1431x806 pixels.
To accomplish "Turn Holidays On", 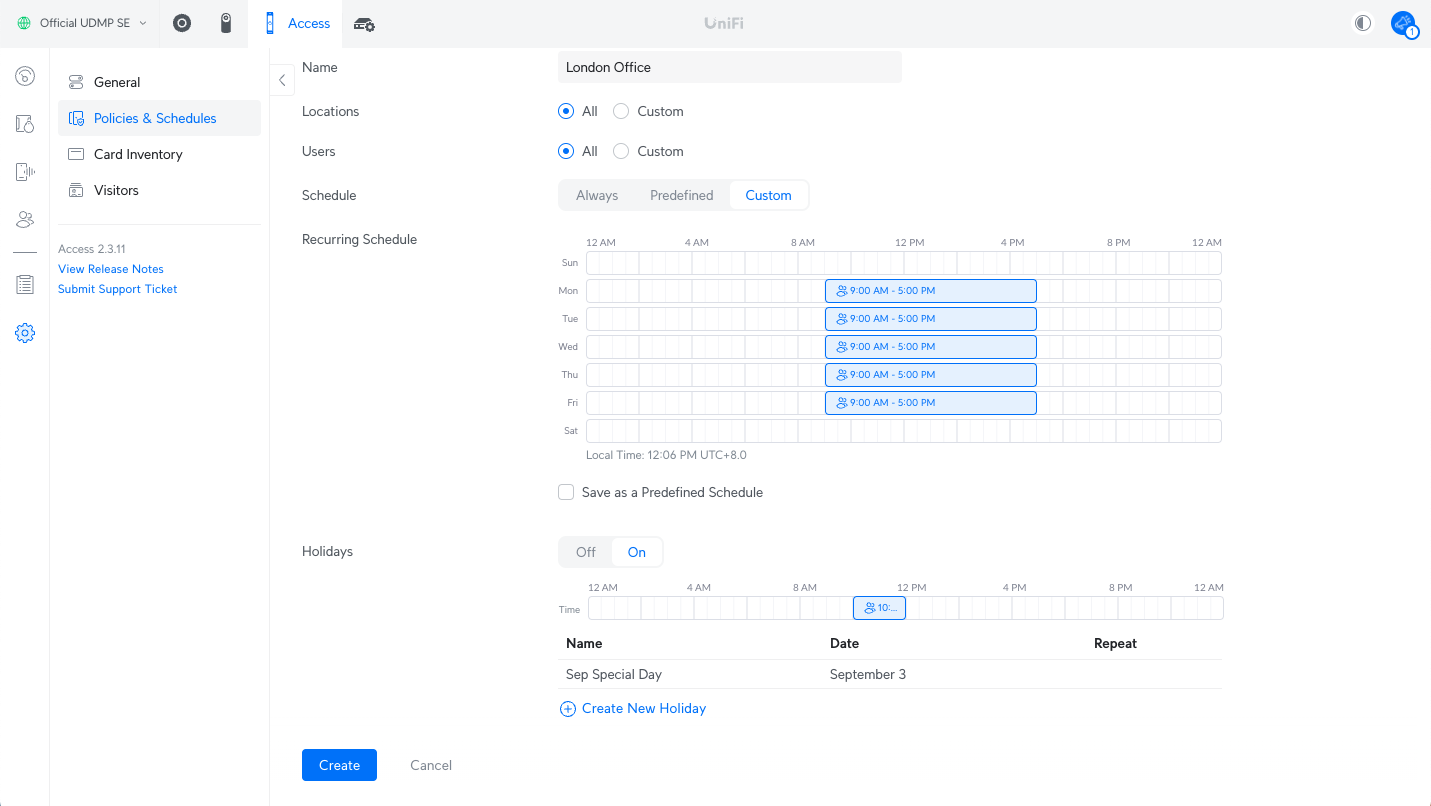I will coord(637,552).
